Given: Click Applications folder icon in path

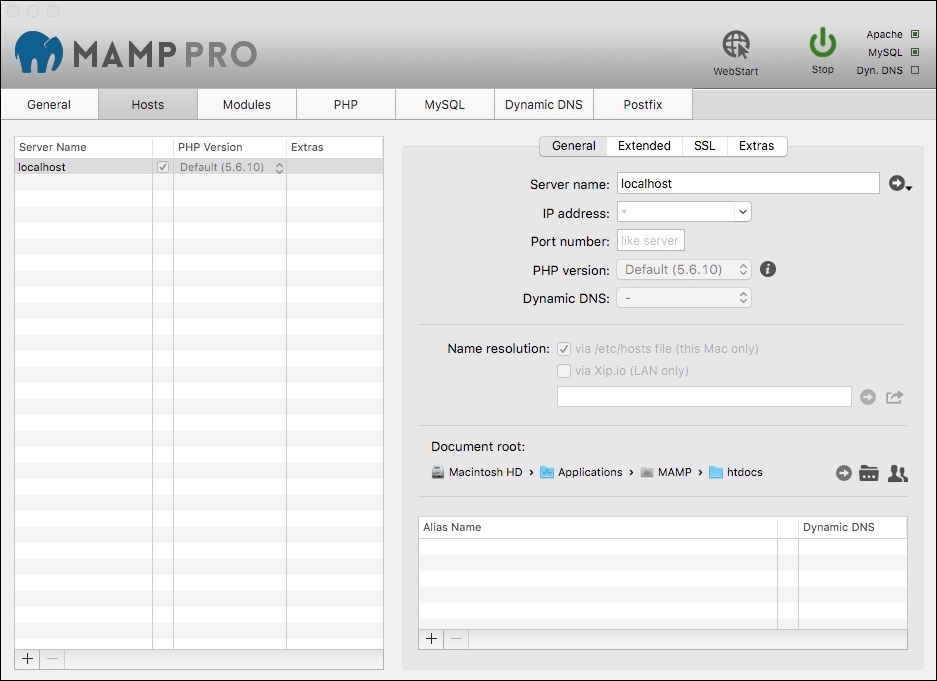Looking at the screenshot, I should (x=547, y=473).
